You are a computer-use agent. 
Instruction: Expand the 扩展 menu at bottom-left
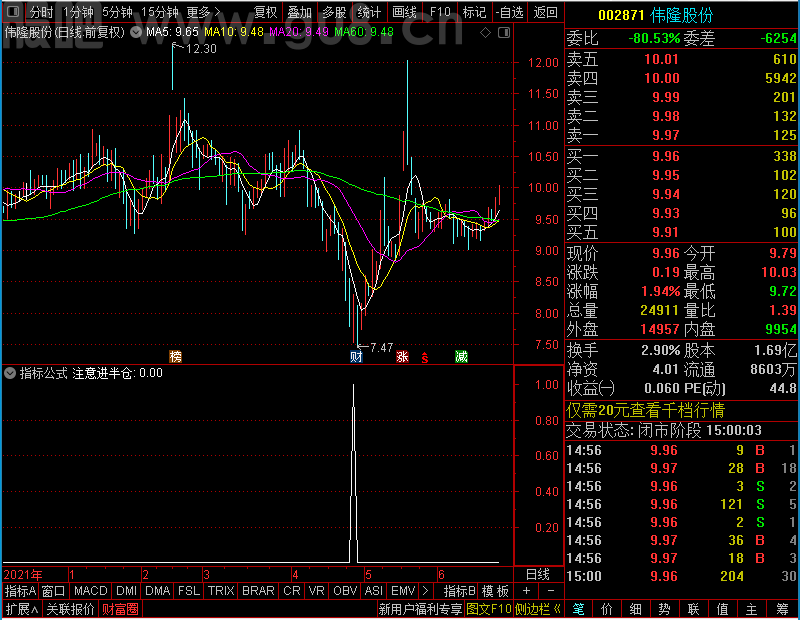coord(22,609)
